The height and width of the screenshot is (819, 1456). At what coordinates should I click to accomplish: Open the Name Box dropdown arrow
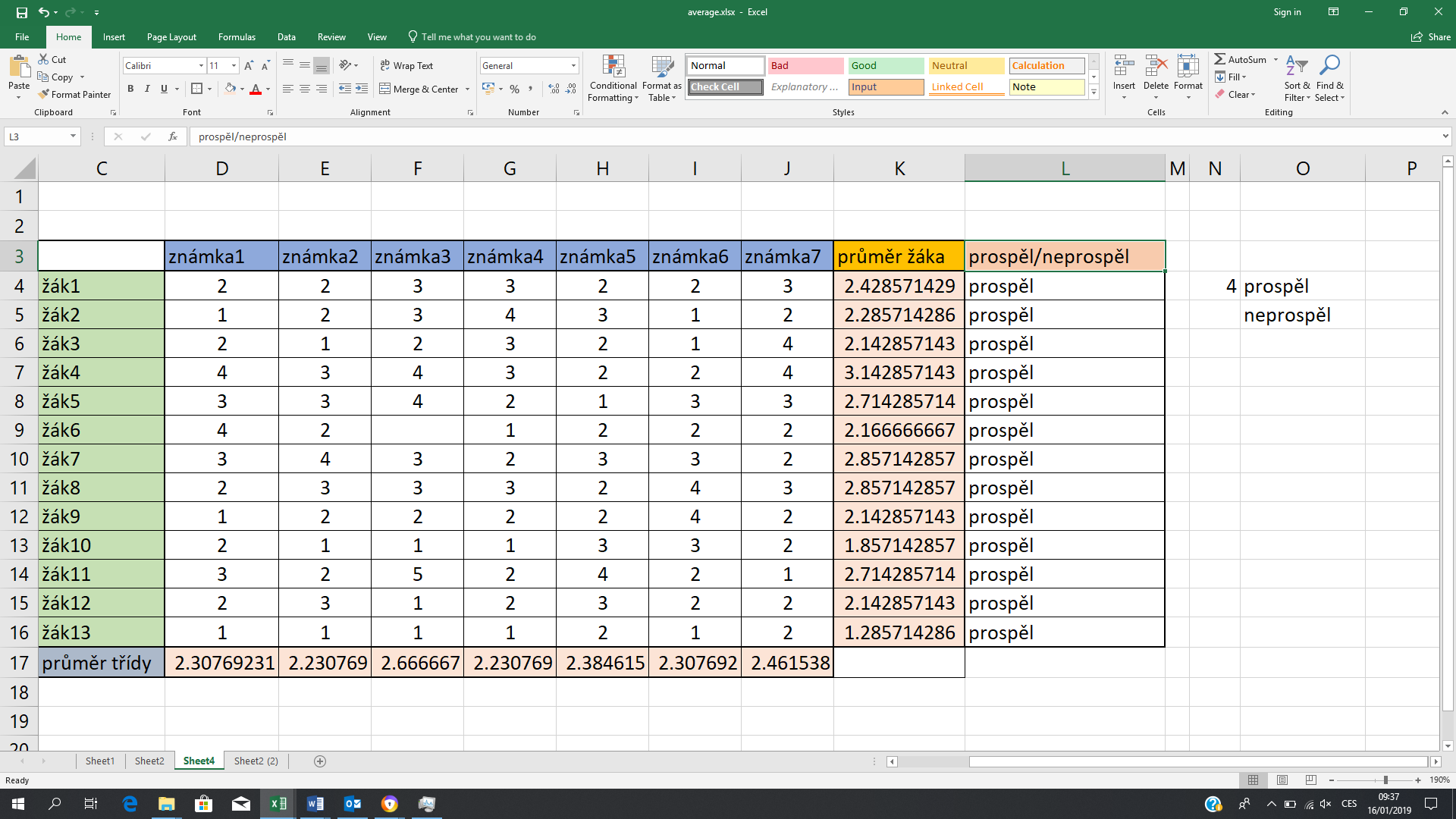click(x=73, y=136)
